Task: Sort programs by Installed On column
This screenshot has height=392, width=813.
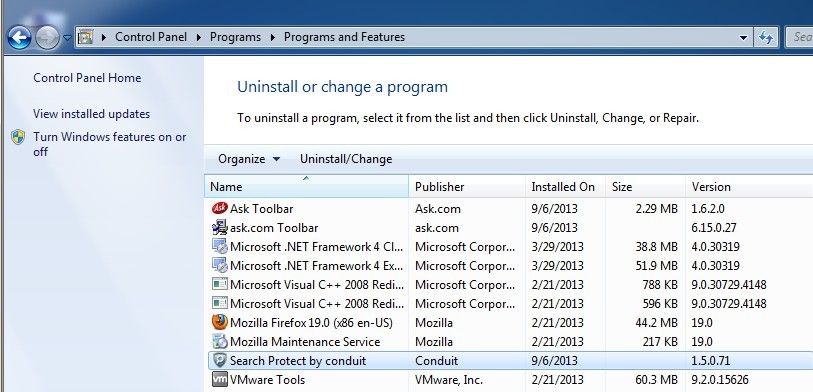Action: (566, 187)
